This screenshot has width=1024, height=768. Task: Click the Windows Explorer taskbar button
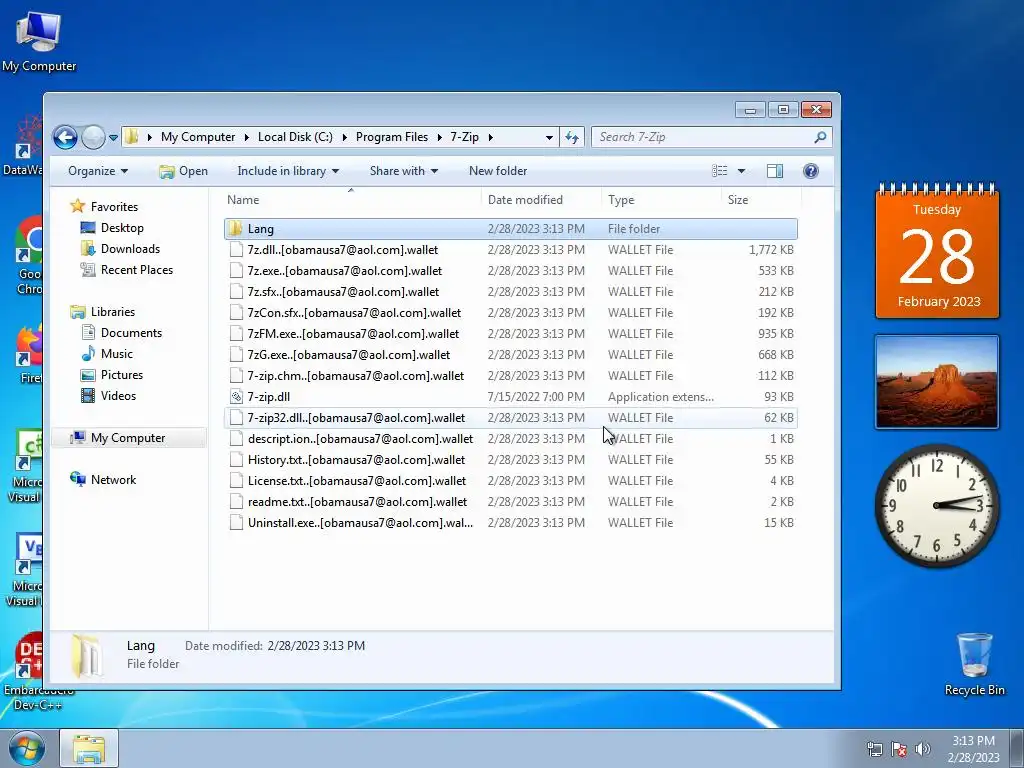89,748
